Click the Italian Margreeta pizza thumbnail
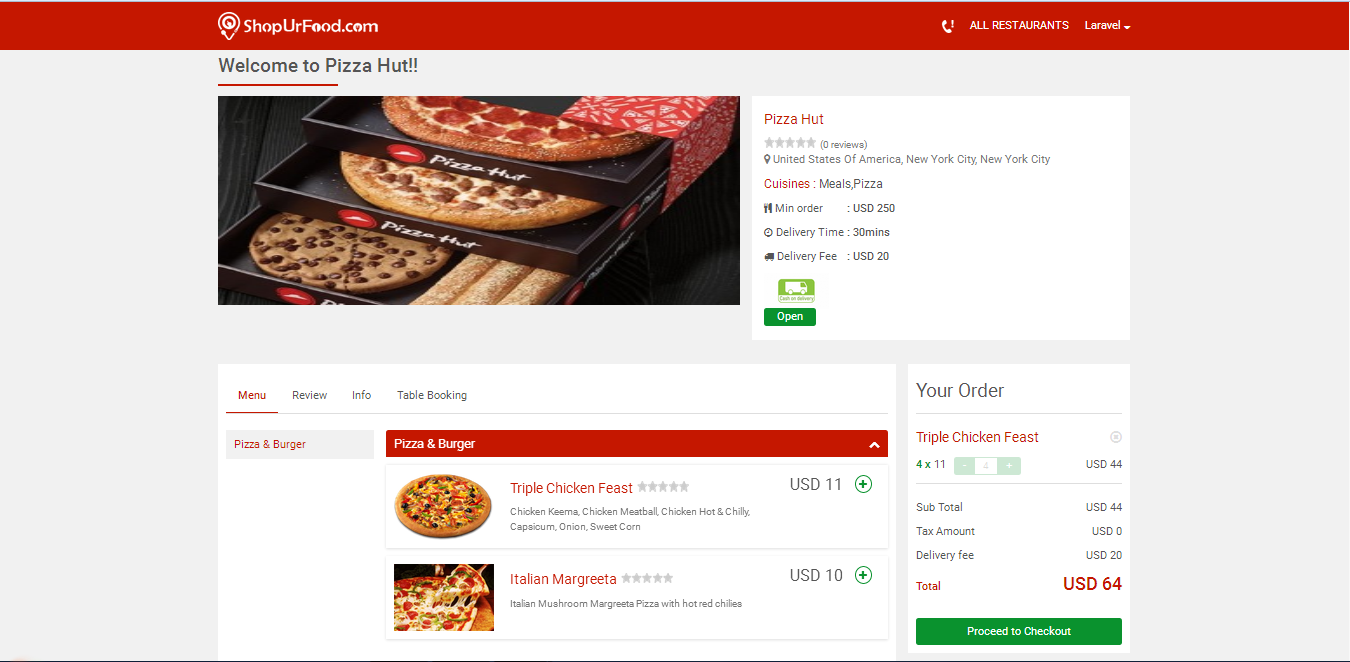The height and width of the screenshot is (662, 1350). (x=444, y=597)
